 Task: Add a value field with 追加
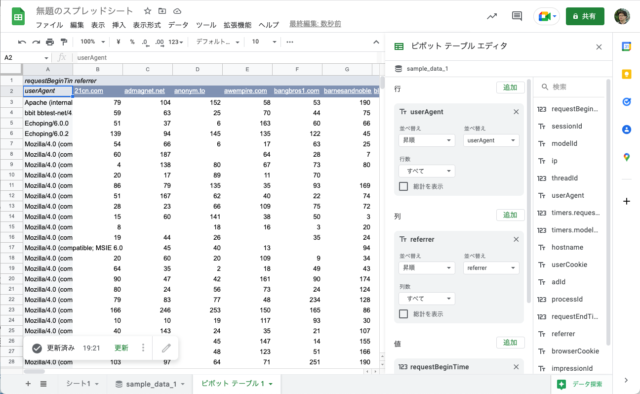(x=510, y=342)
